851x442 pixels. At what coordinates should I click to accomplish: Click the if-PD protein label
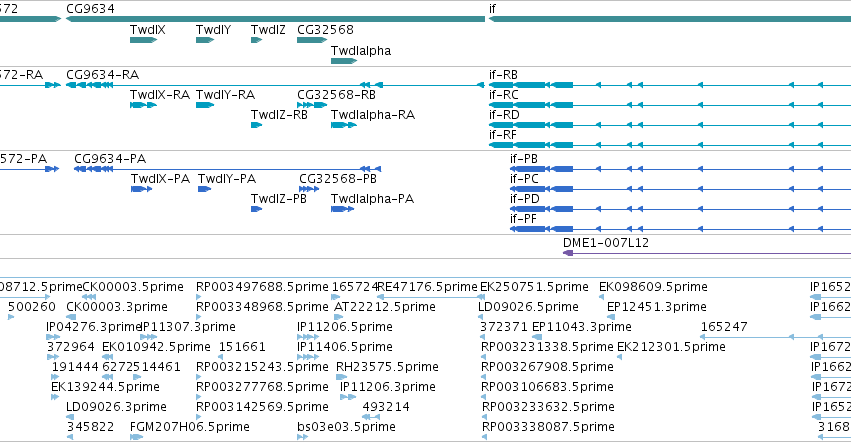525,199
